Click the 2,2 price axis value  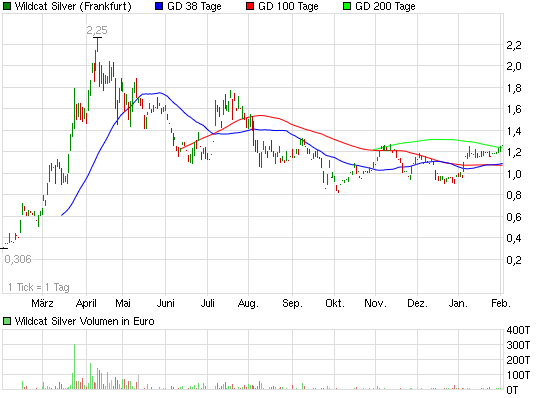point(514,45)
